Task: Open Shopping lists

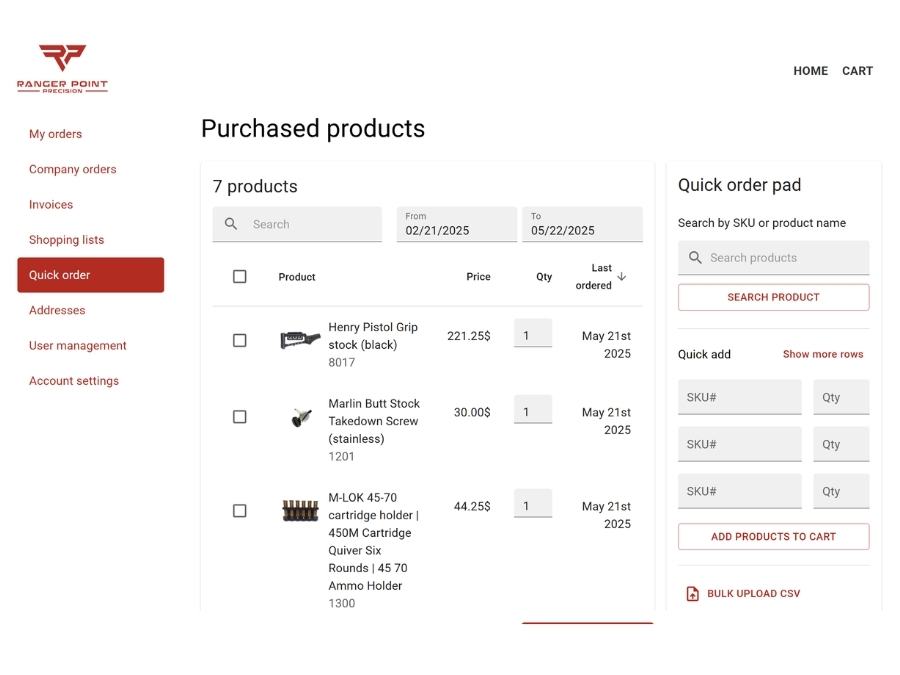Action: tap(67, 240)
